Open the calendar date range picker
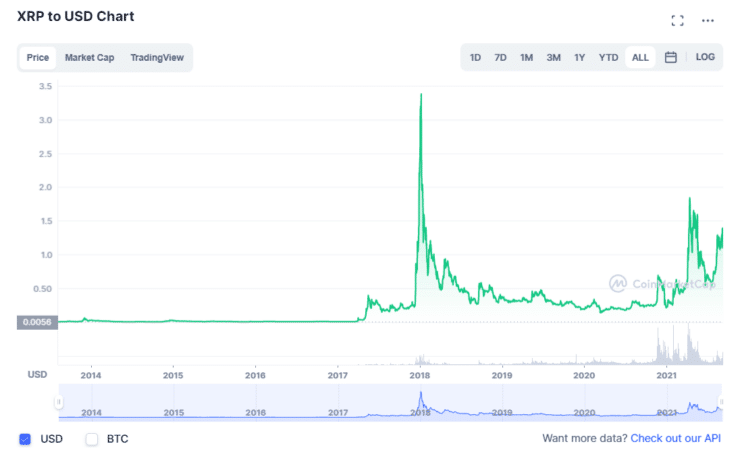The height and width of the screenshot is (471, 740). [671, 57]
